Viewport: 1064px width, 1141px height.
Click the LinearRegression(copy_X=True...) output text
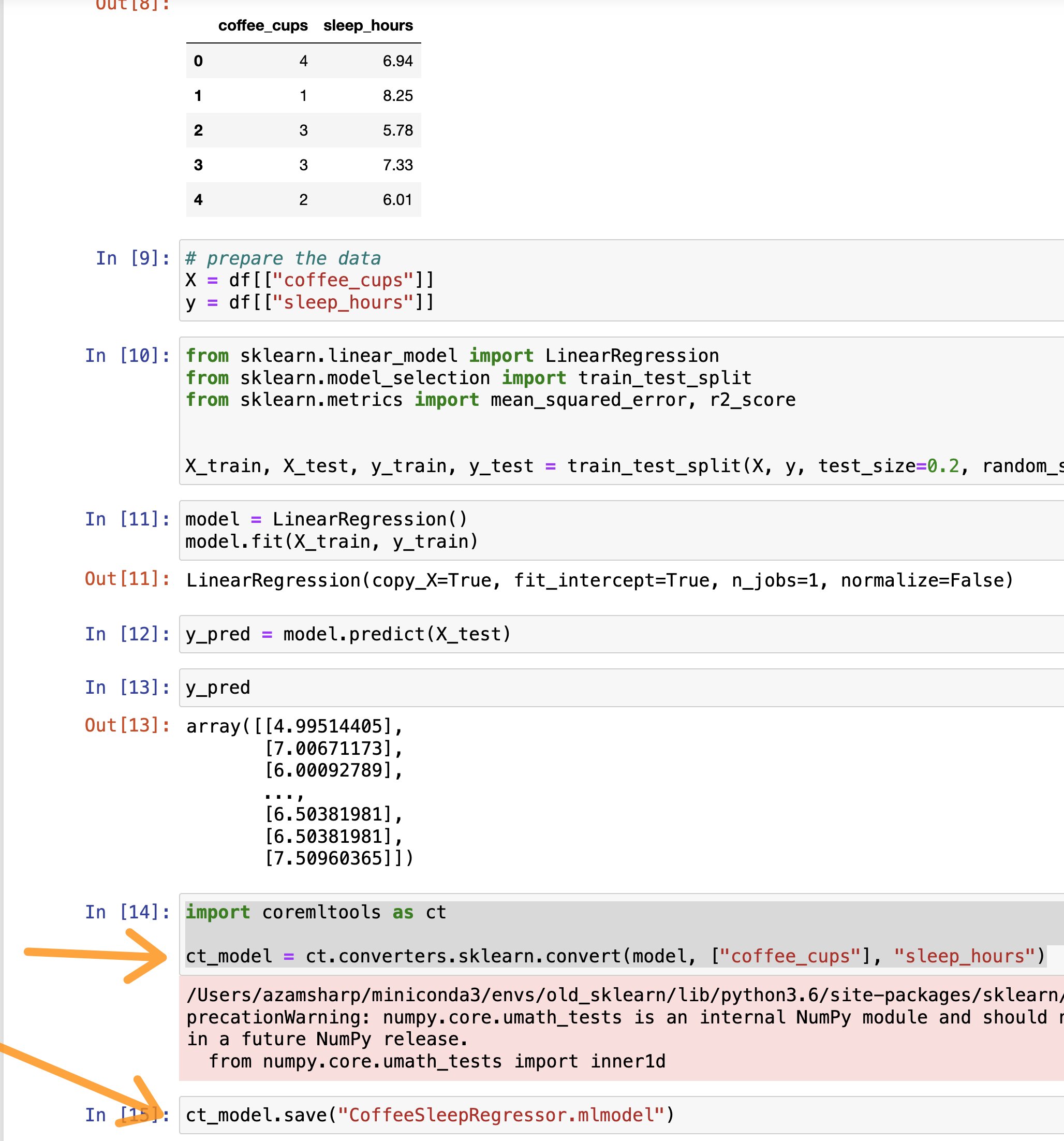(x=599, y=580)
